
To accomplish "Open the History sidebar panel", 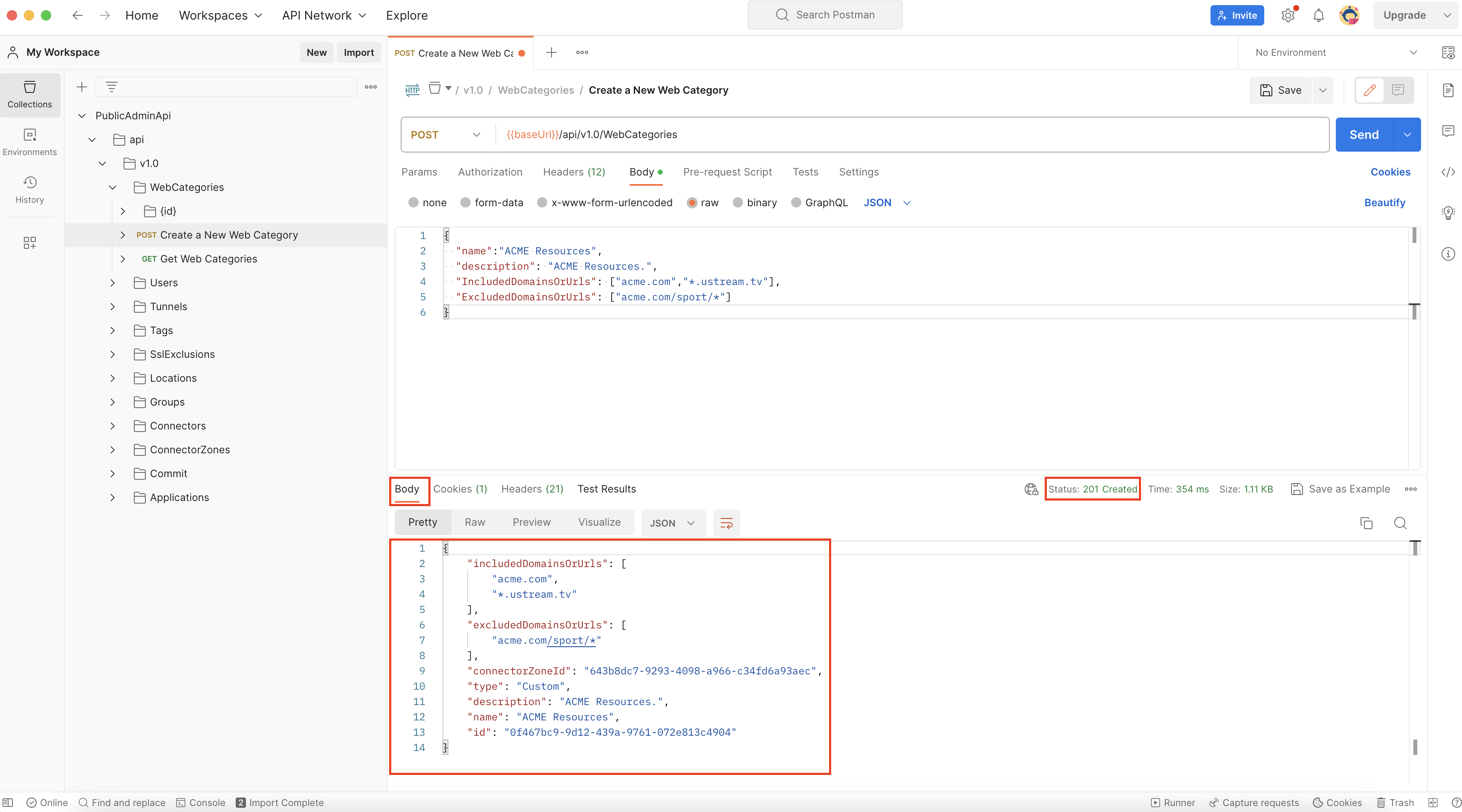I will click(29, 189).
